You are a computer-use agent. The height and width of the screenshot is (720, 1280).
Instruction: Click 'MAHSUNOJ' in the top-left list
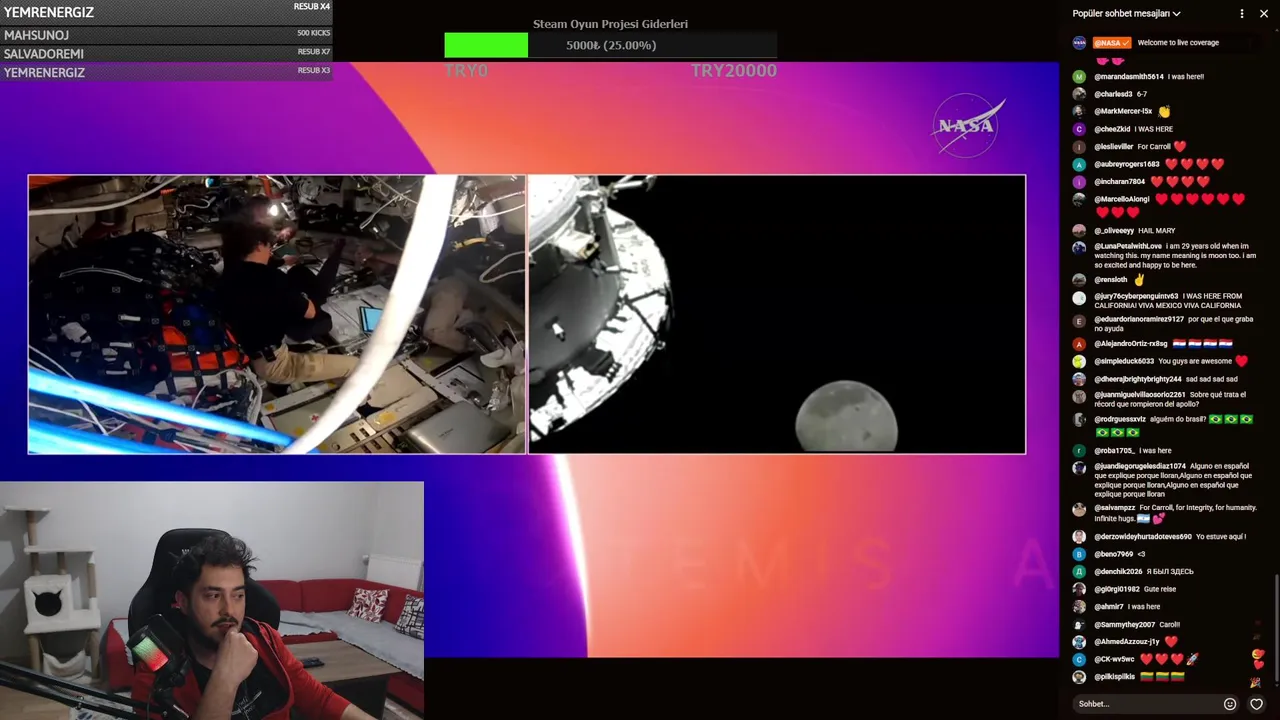pyautogui.click(x=37, y=35)
